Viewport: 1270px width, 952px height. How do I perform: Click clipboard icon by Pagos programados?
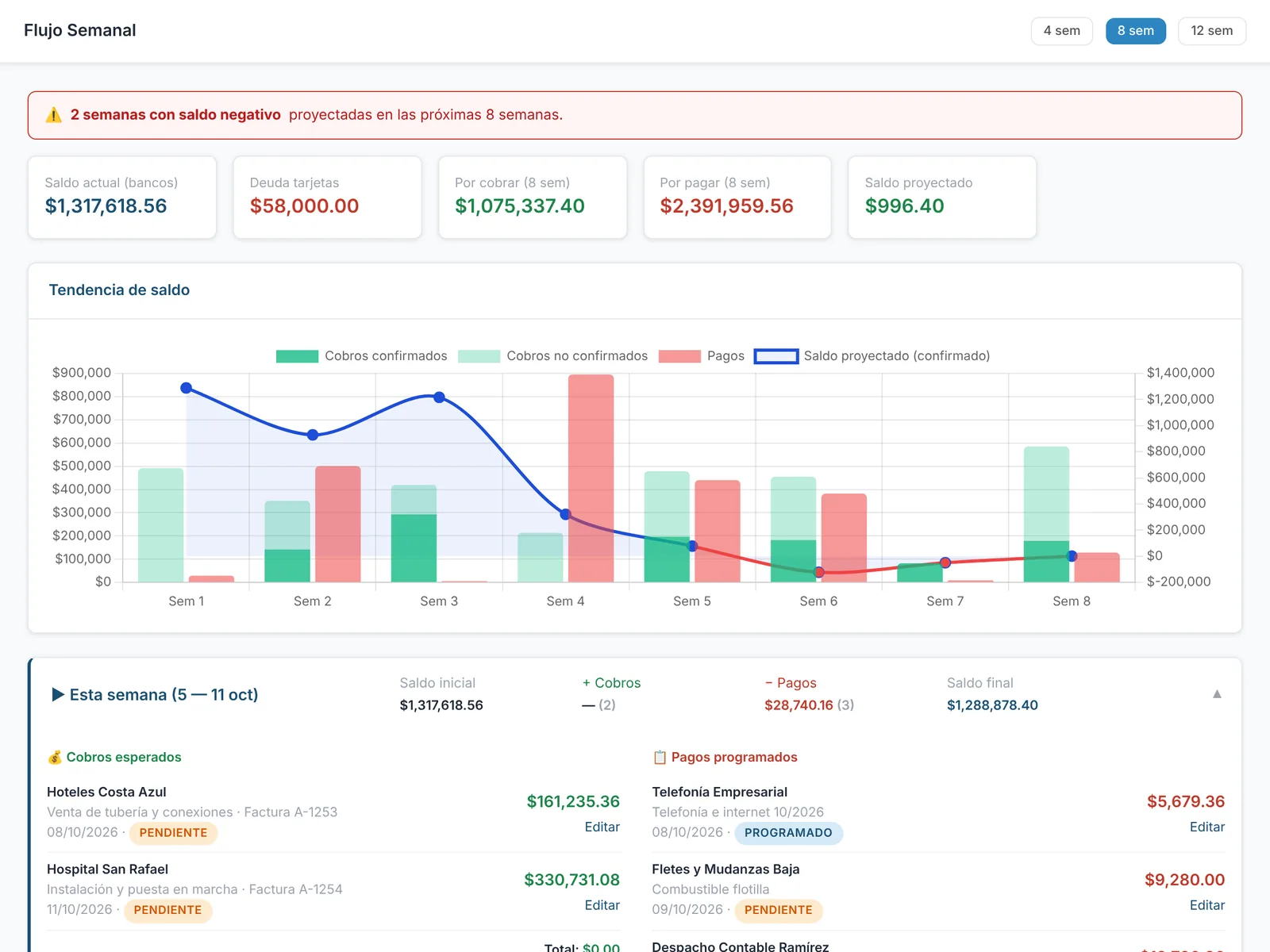pos(660,758)
